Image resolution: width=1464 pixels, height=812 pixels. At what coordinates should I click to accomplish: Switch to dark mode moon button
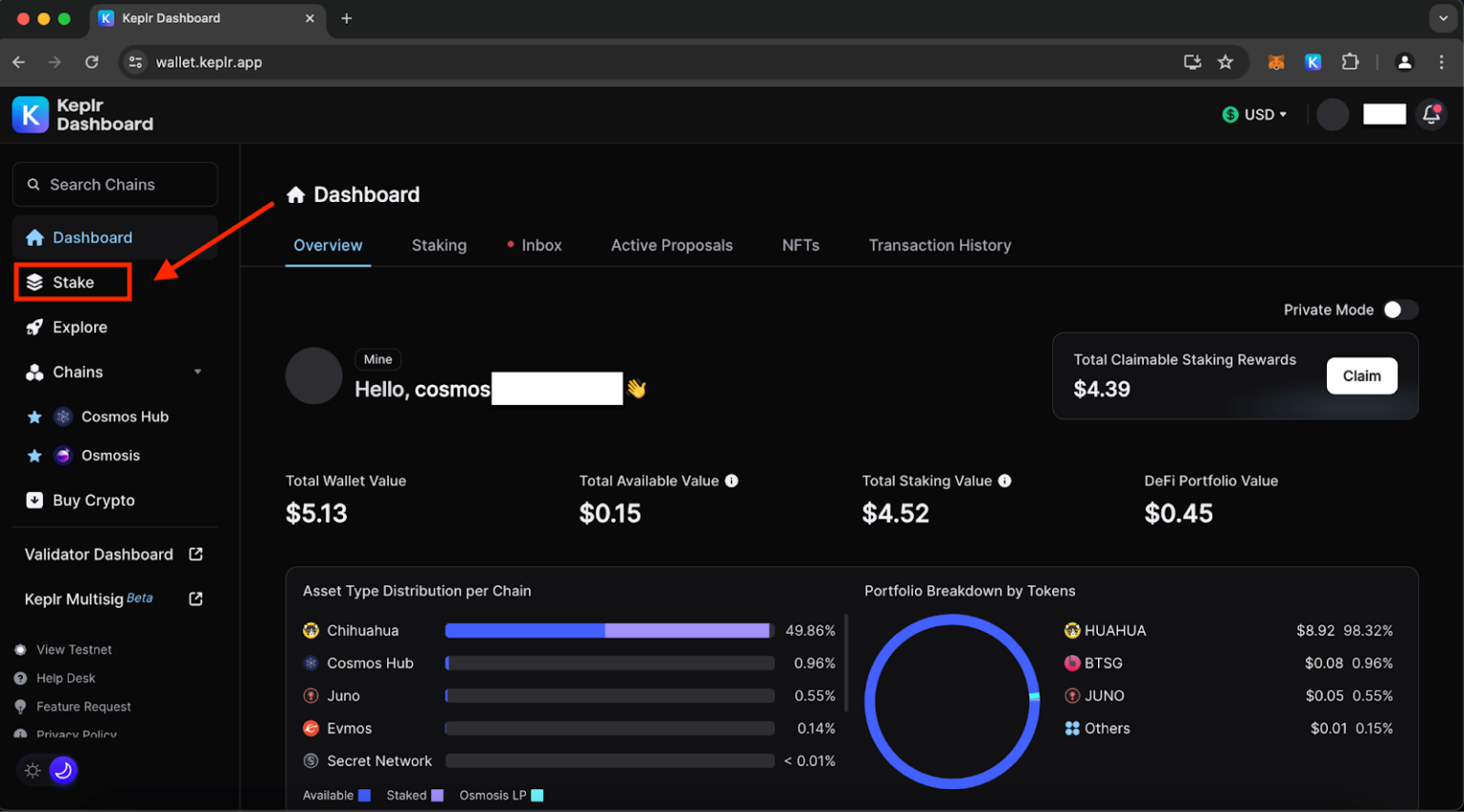(63, 770)
